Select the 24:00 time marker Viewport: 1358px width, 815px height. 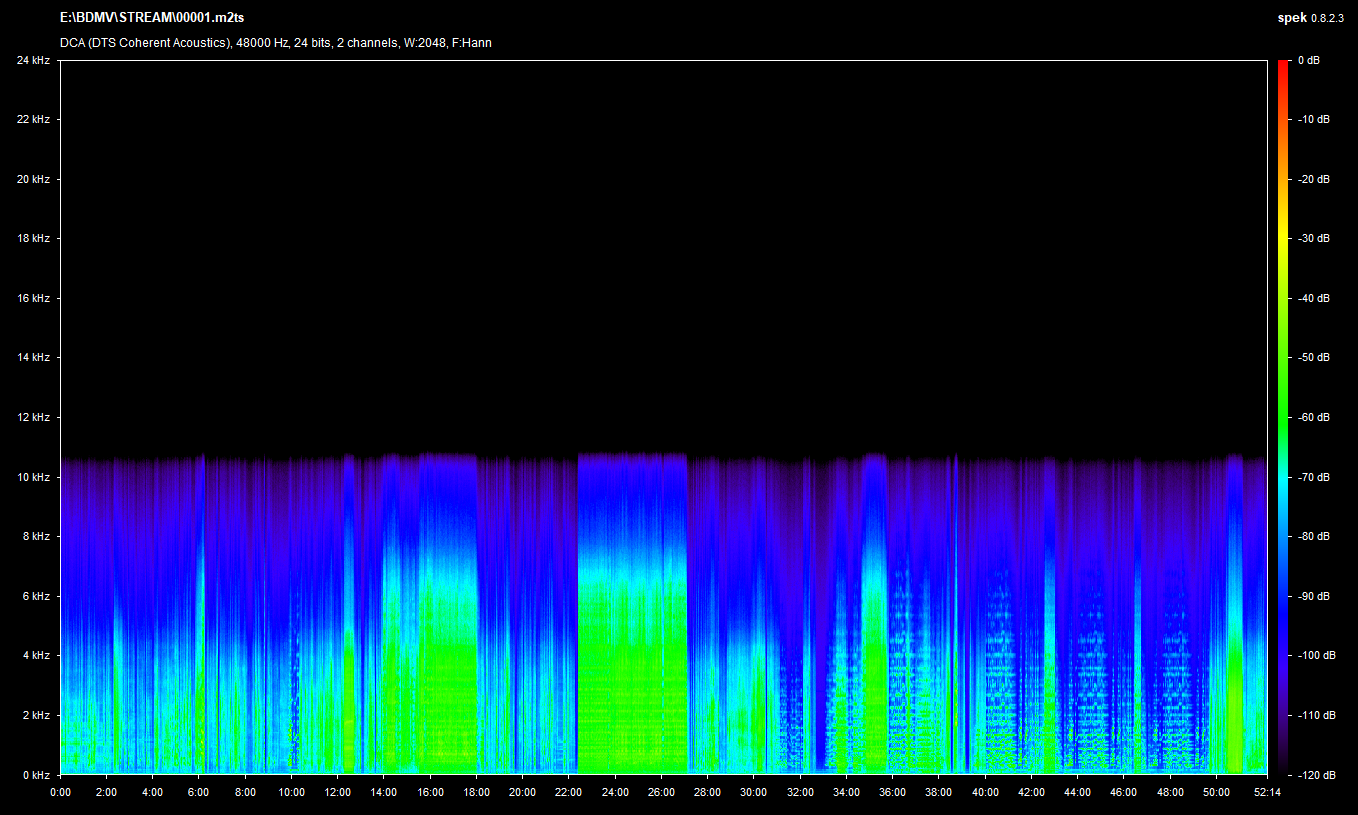coord(615,792)
